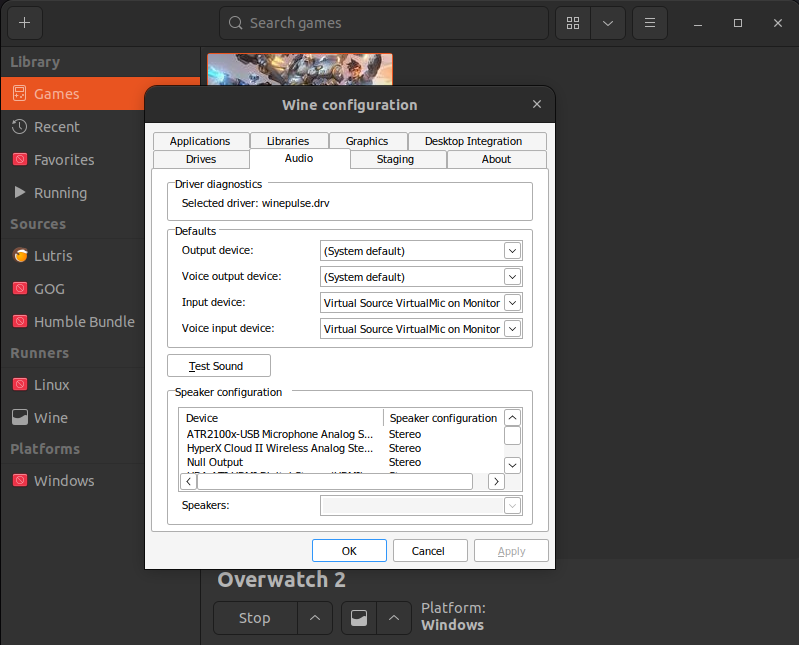Click the Test Sound button
Screen dimensions: 799x645
click(x=219, y=366)
